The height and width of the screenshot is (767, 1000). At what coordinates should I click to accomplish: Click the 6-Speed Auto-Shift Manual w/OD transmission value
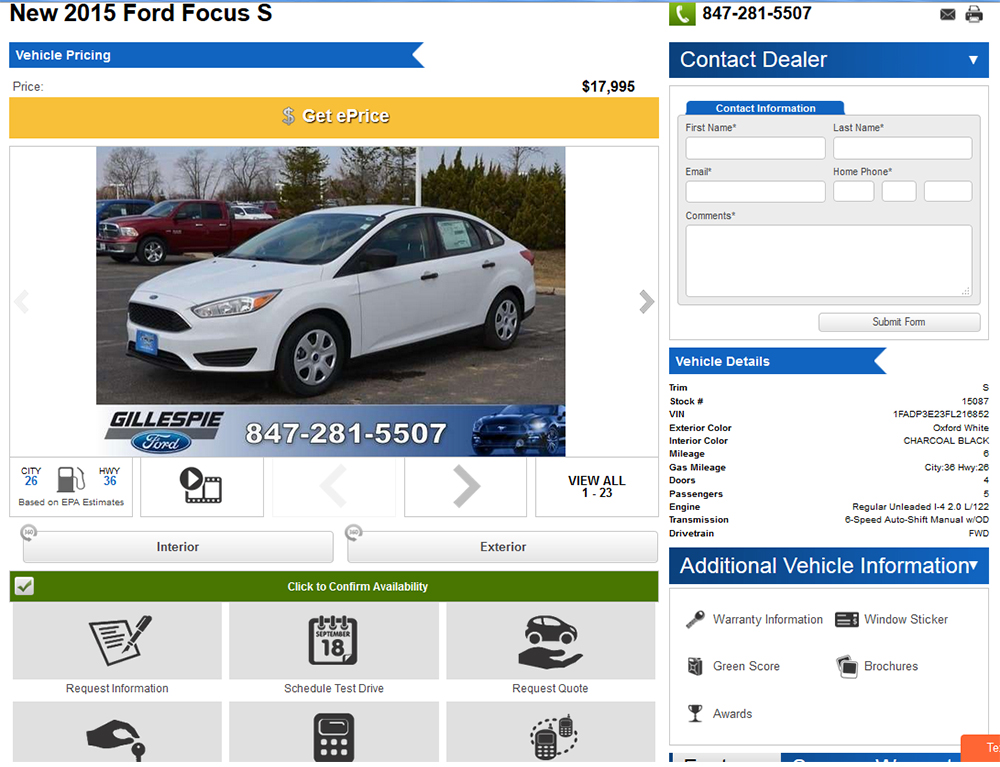pos(916,520)
